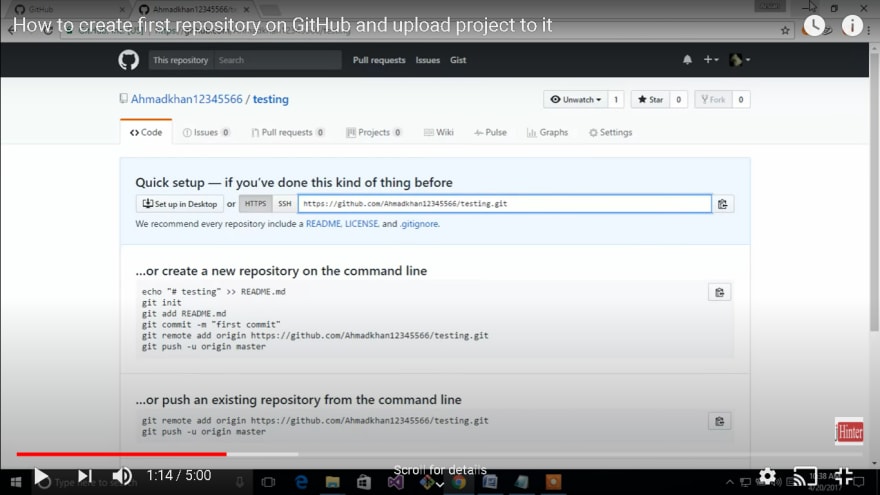Open File Explorer from taskbar
The image size is (880, 495).
(x=333, y=482)
